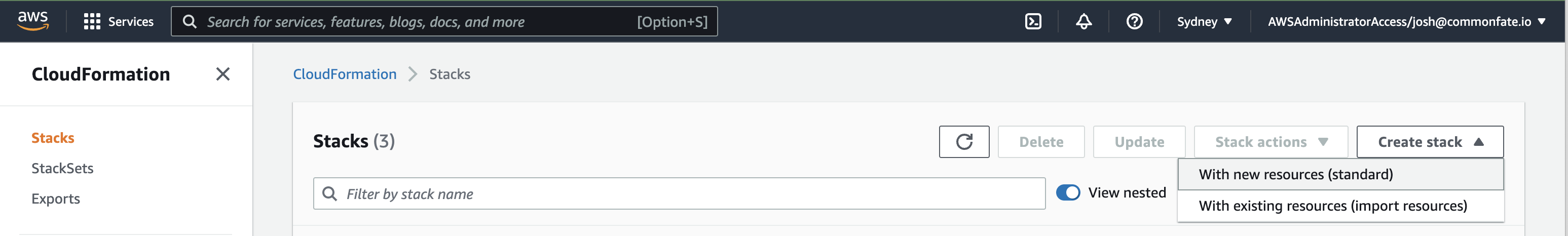Image resolution: width=1568 pixels, height=236 pixels.
Task: Follow the CloudFormation breadcrumb link
Action: [x=345, y=74]
